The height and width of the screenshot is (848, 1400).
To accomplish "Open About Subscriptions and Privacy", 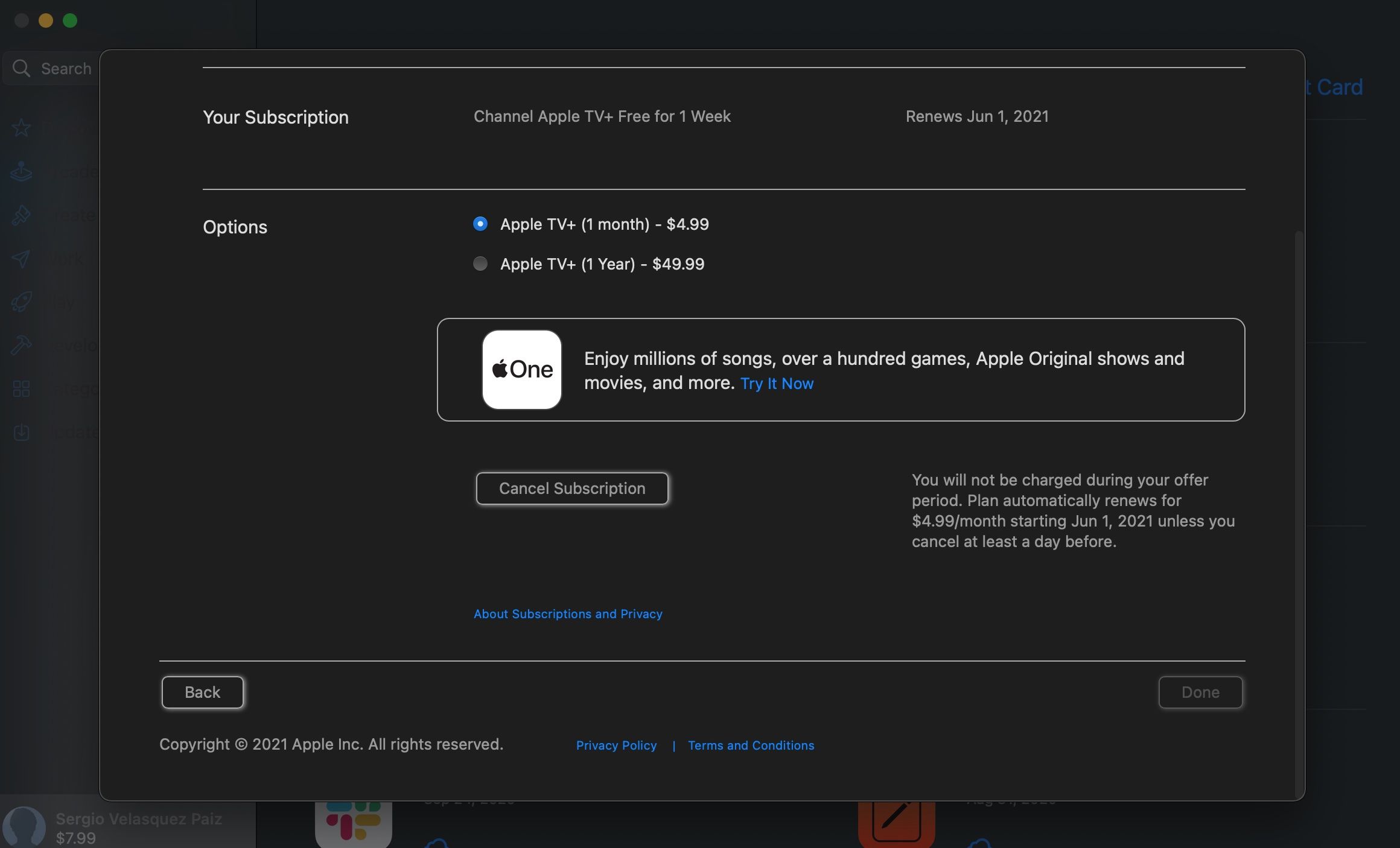I will pyautogui.click(x=567, y=613).
